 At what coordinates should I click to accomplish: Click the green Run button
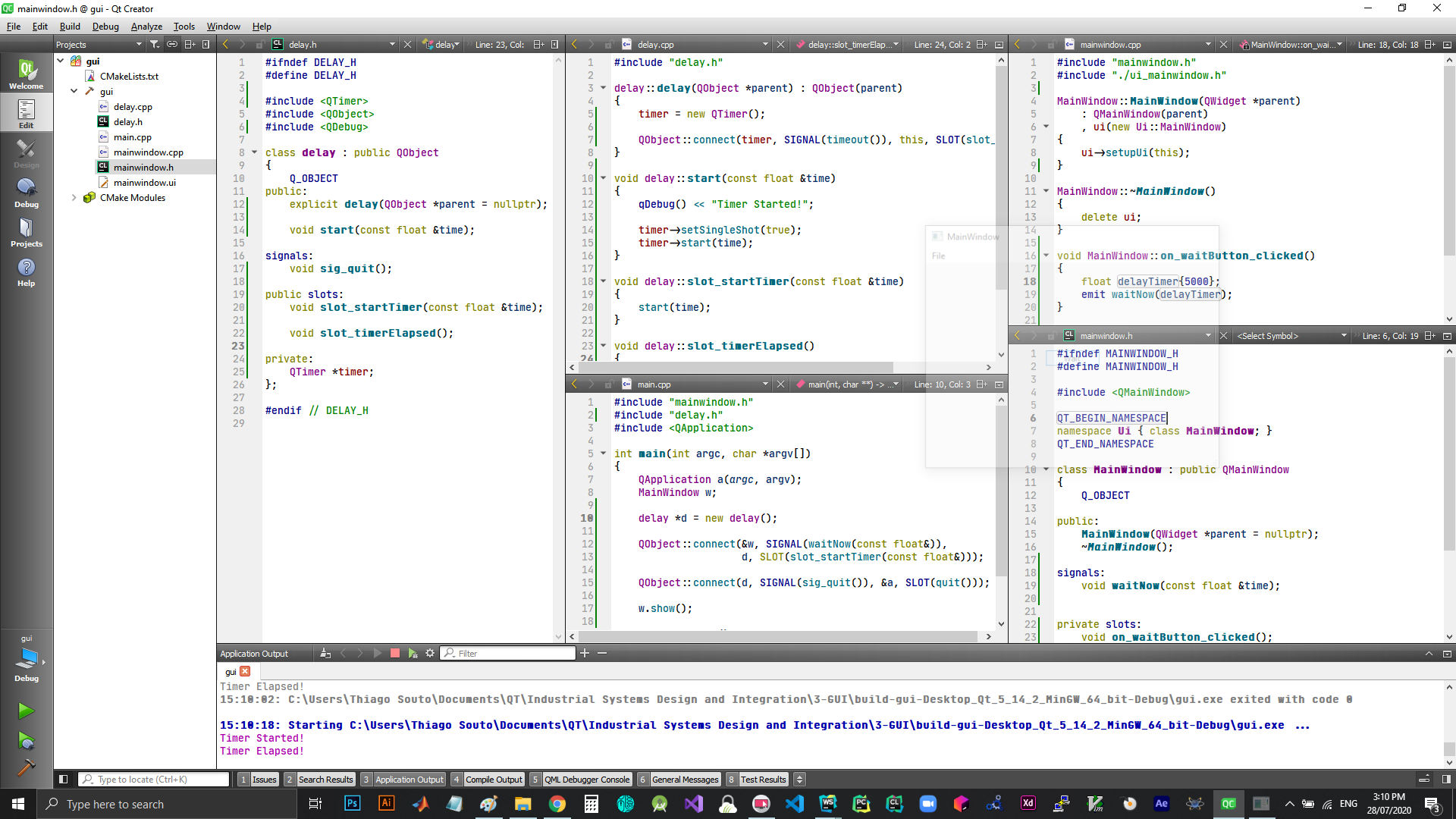[26, 711]
